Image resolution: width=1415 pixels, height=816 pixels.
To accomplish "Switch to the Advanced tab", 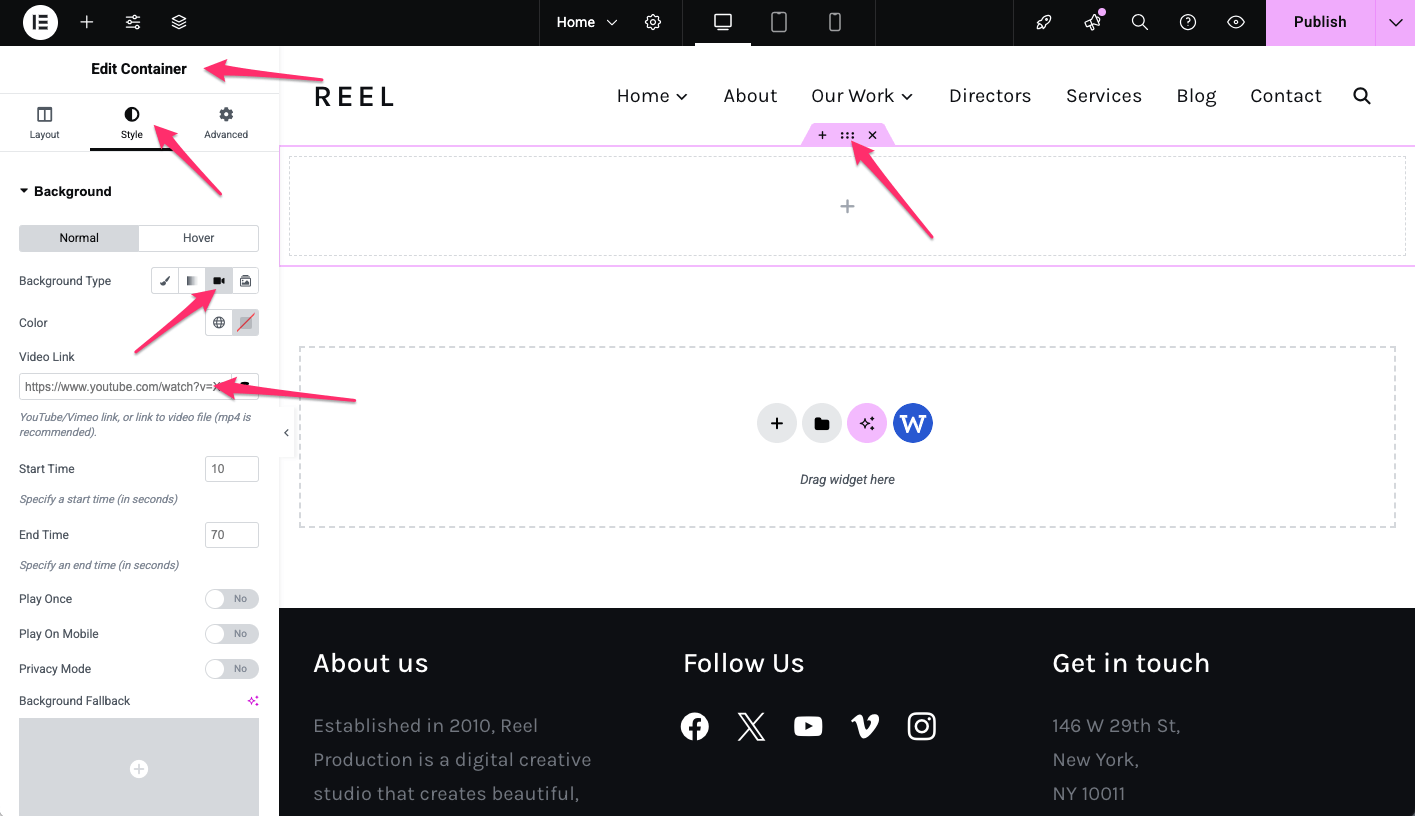I will pyautogui.click(x=226, y=123).
